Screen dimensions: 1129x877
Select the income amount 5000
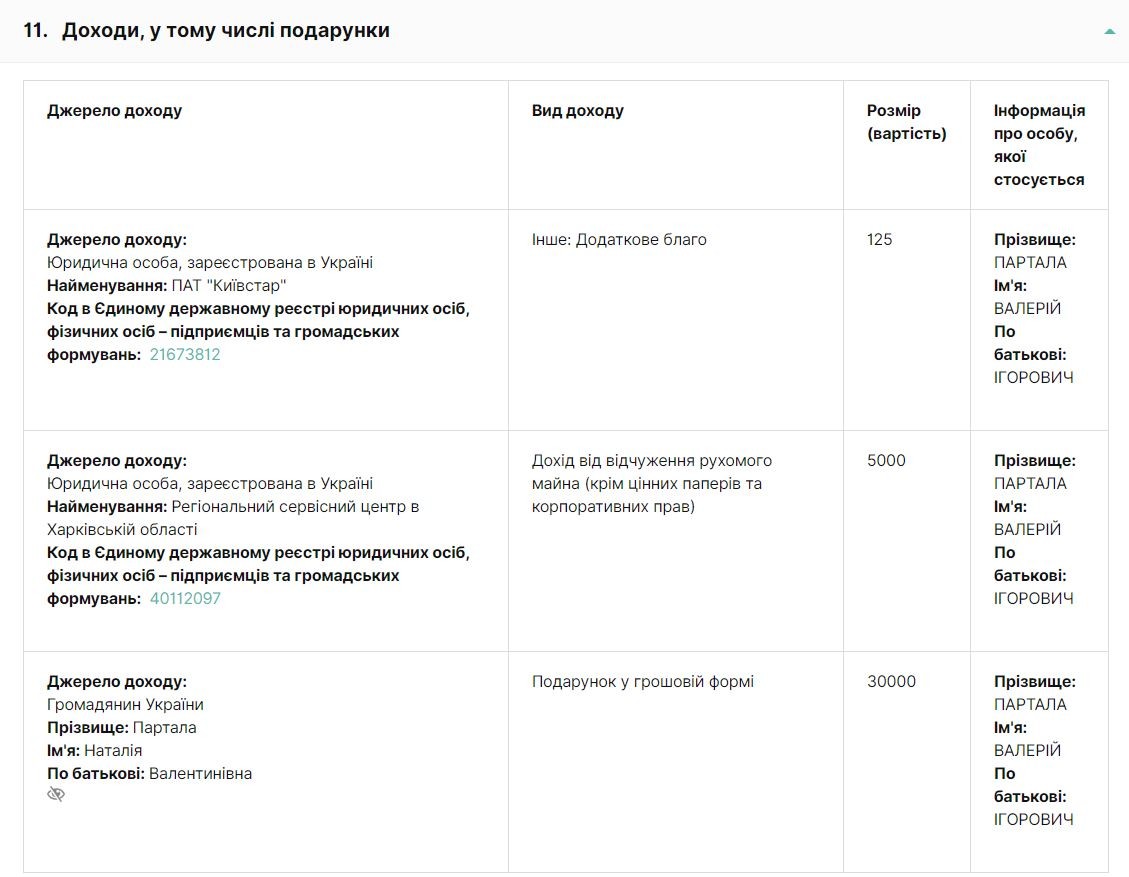pos(886,460)
